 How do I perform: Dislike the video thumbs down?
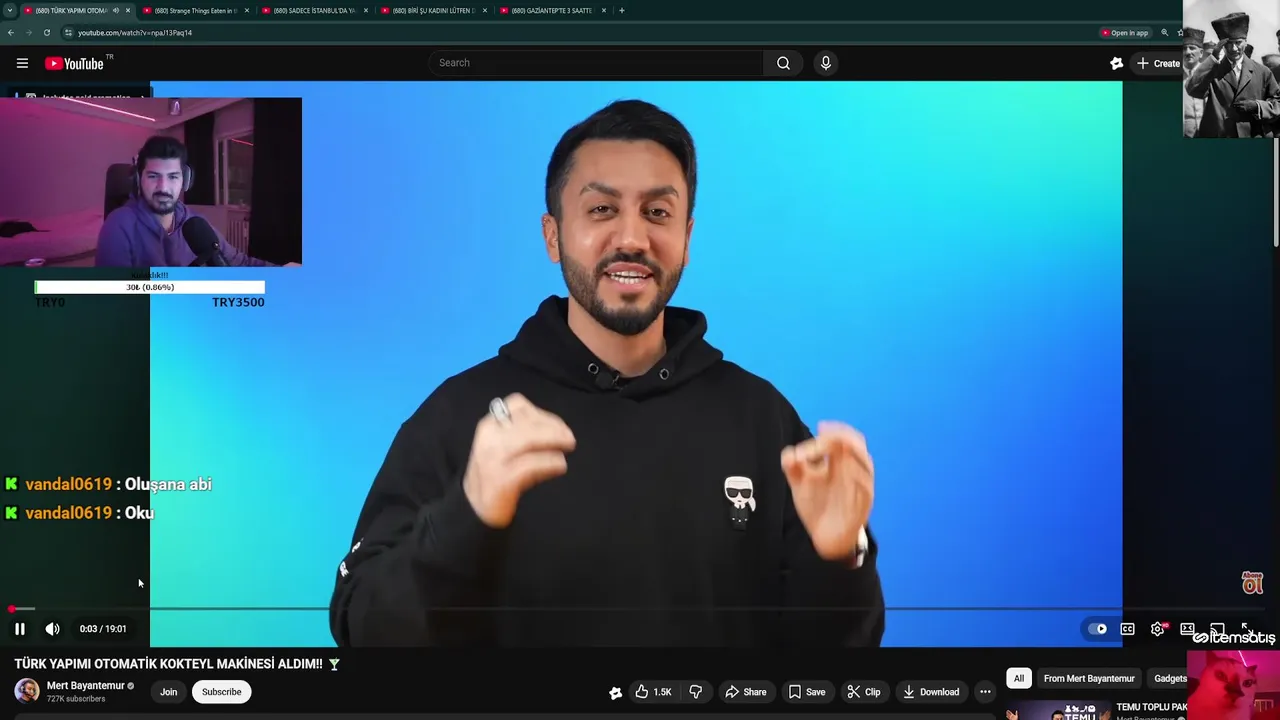point(696,692)
